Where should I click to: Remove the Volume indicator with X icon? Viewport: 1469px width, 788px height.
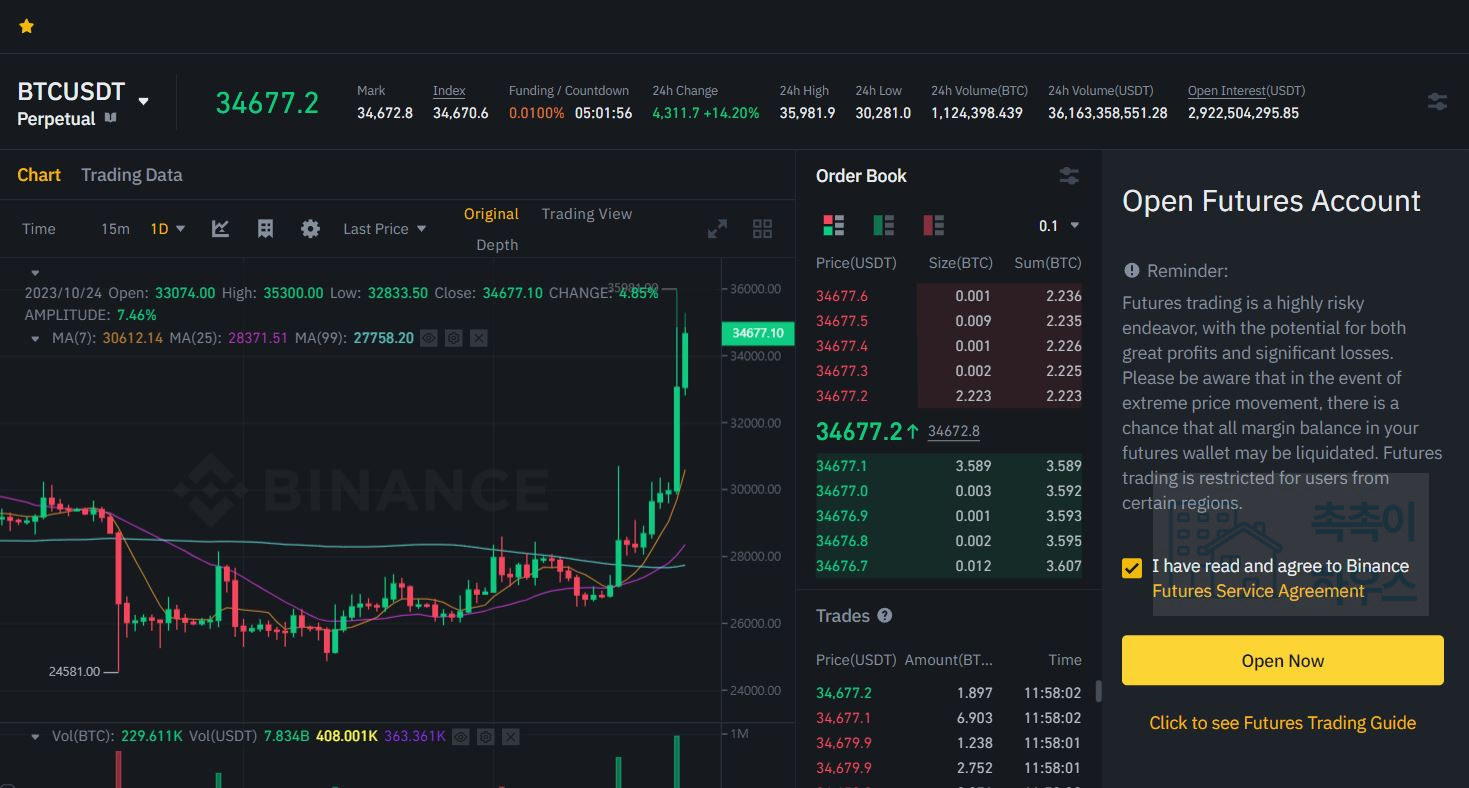pyautogui.click(x=511, y=737)
